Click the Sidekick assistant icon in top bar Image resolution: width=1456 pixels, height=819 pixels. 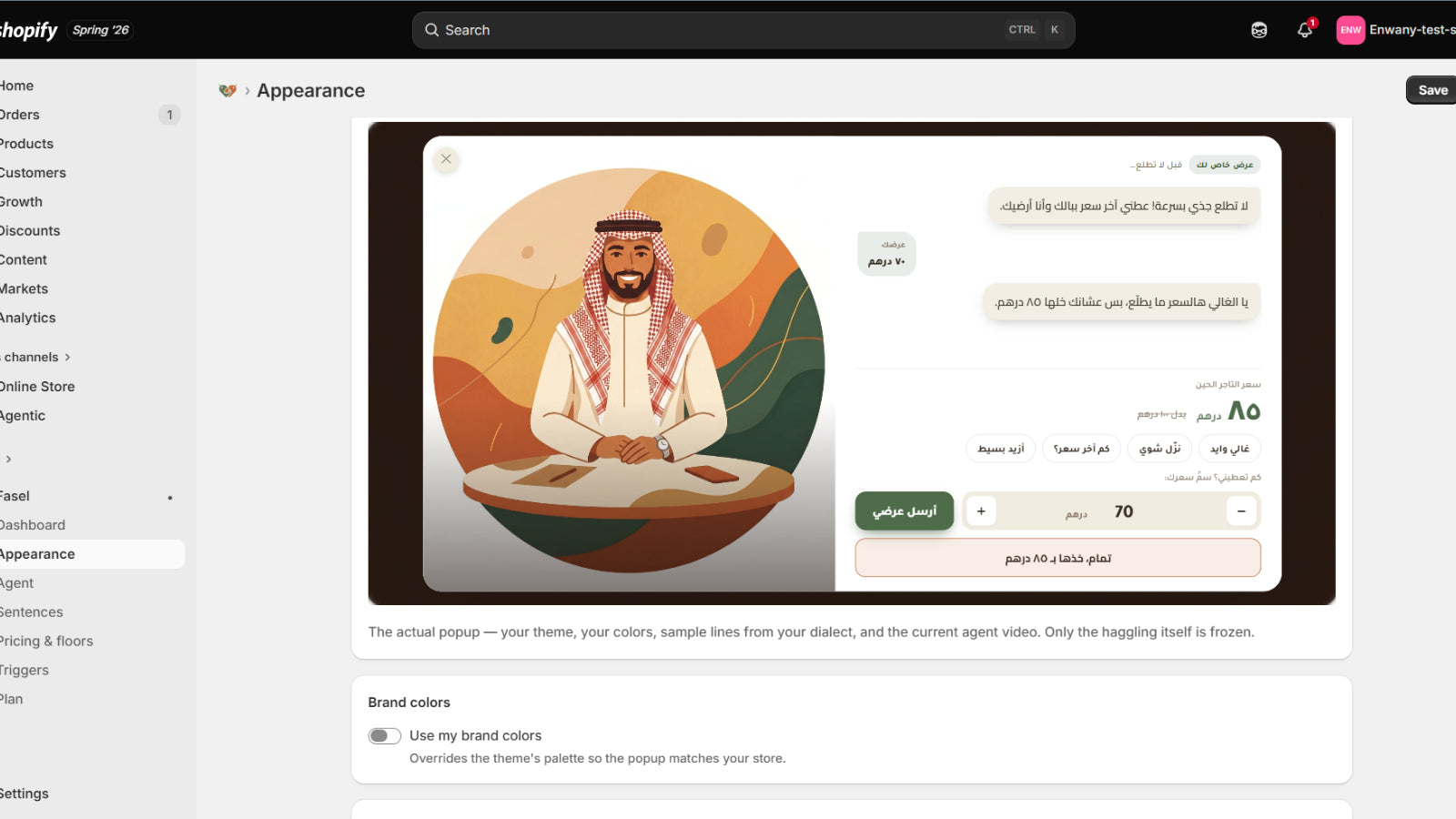pos(1259,30)
